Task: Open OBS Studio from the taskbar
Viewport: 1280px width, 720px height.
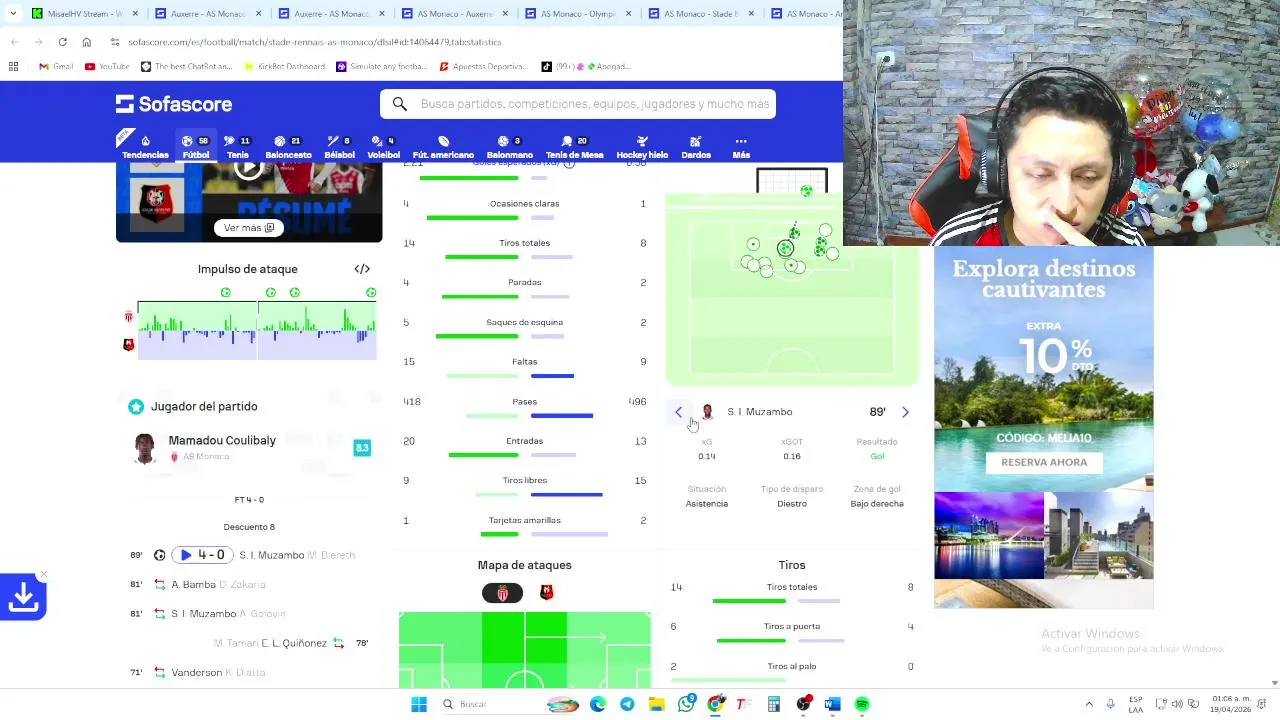Action: tap(803, 704)
